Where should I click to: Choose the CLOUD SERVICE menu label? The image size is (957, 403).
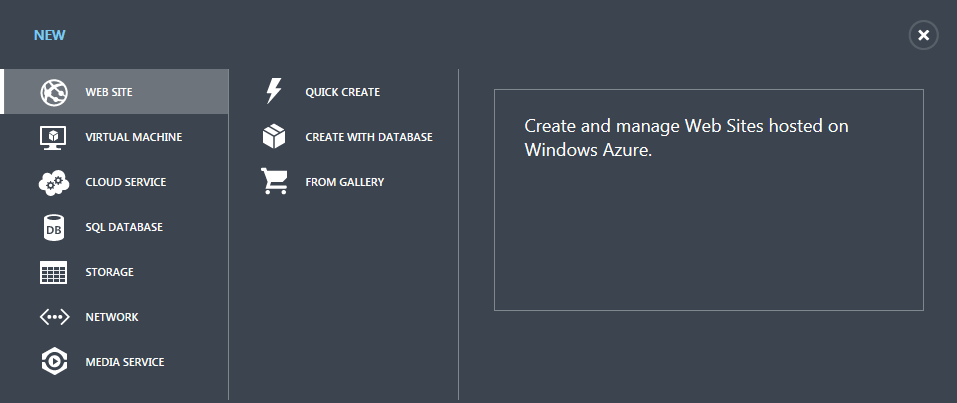pyautogui.click(x=126, y=182)
